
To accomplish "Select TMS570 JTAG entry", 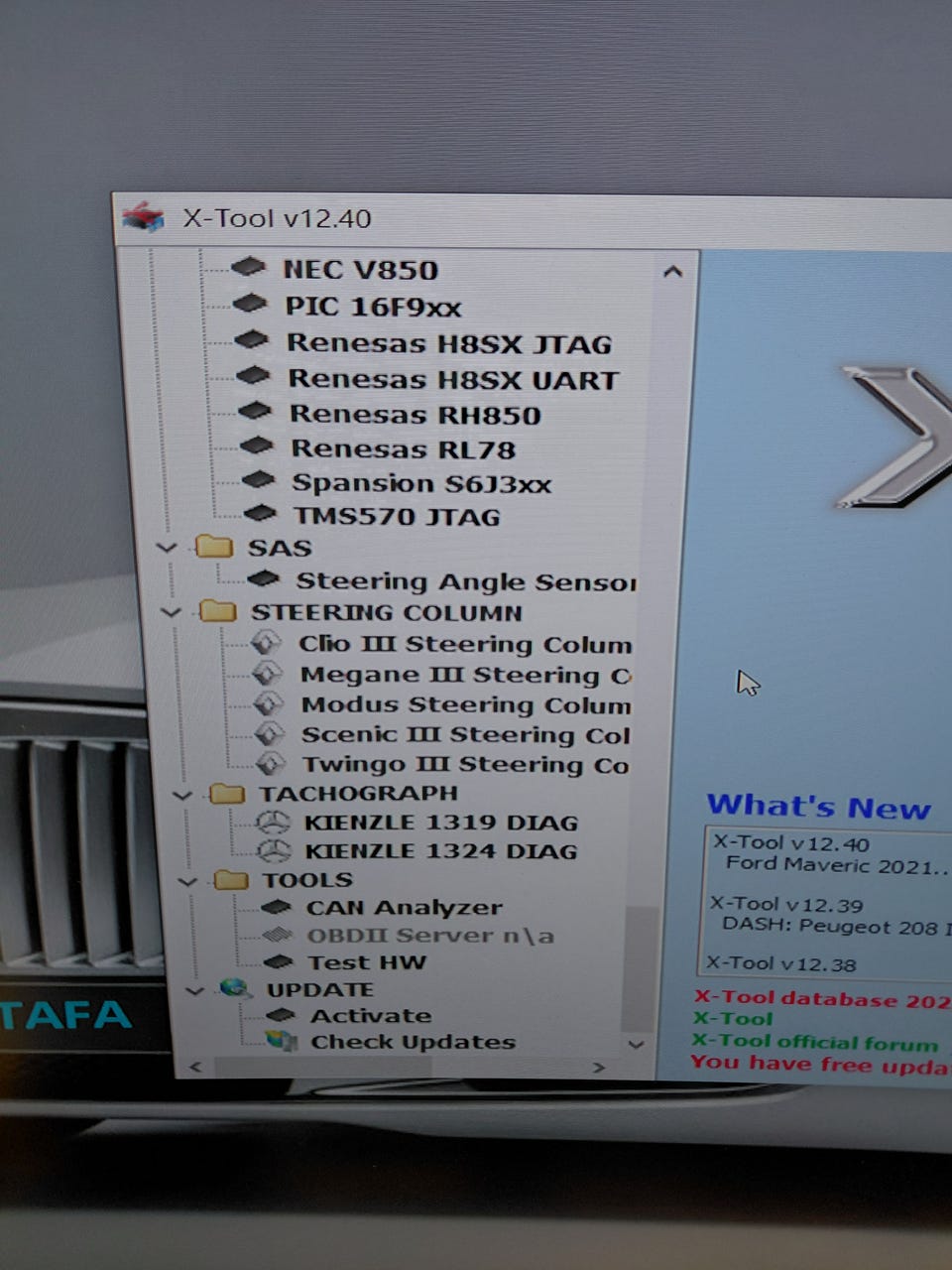I will pos(397,516).
